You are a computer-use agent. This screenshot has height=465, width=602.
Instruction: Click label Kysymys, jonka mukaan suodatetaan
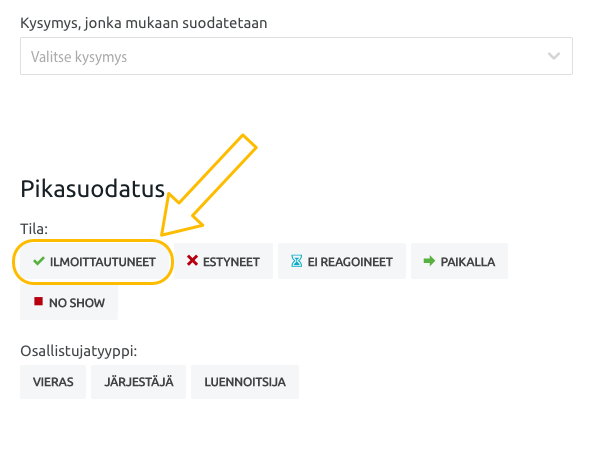point(144,23)
